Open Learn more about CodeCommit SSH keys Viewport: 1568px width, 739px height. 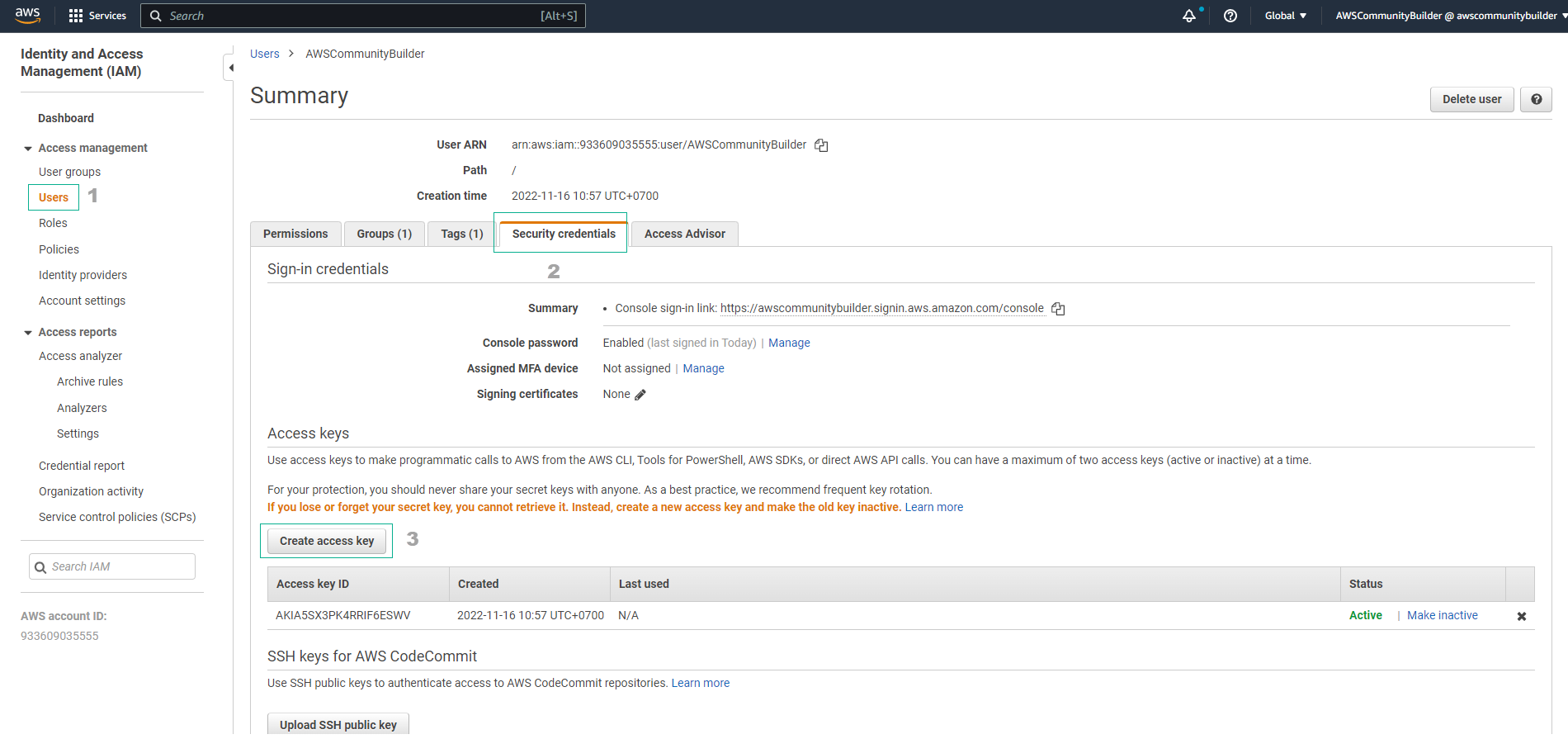pyautogui.click(x=701, y=683)
